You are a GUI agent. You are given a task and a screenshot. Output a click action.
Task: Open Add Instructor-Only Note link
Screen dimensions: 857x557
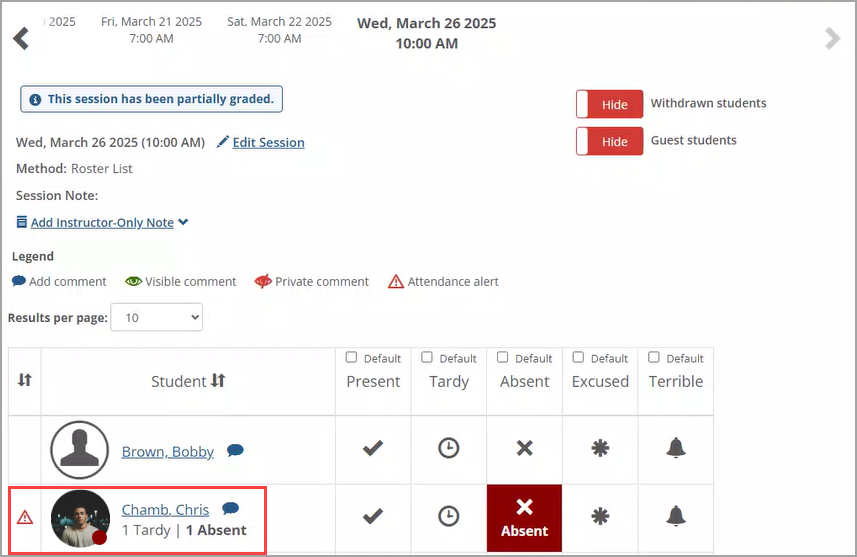coord(102,222)
